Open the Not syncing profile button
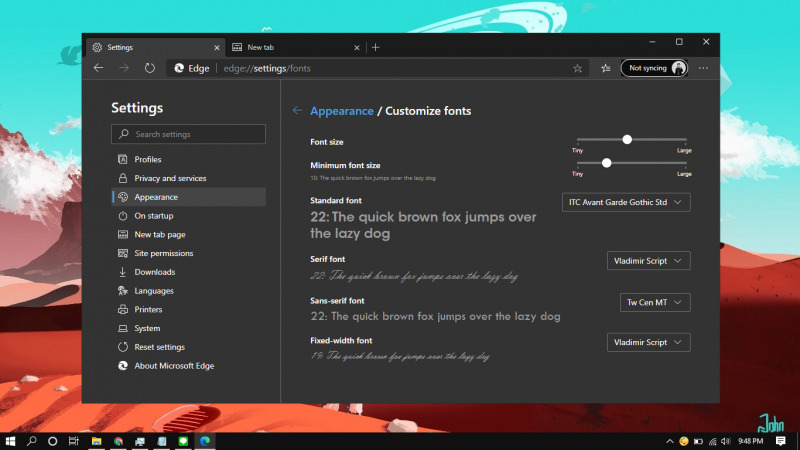This screenshot has width=800, height=450. pyautogui.click(x=655, y=68)
